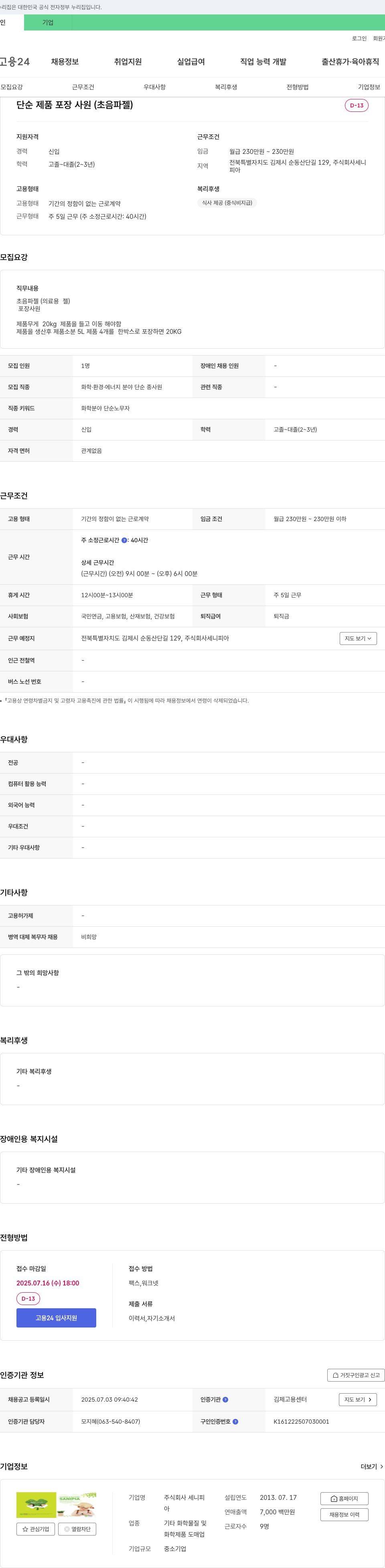This screenshot has height=1568, width=385.
Task: Open the 채용정보 main menu
Action: coord(65,61)
